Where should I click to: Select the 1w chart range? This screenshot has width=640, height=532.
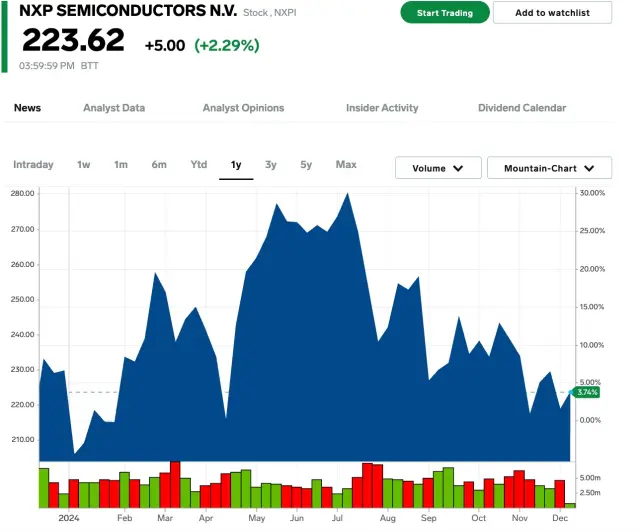[x=84, y=165]
